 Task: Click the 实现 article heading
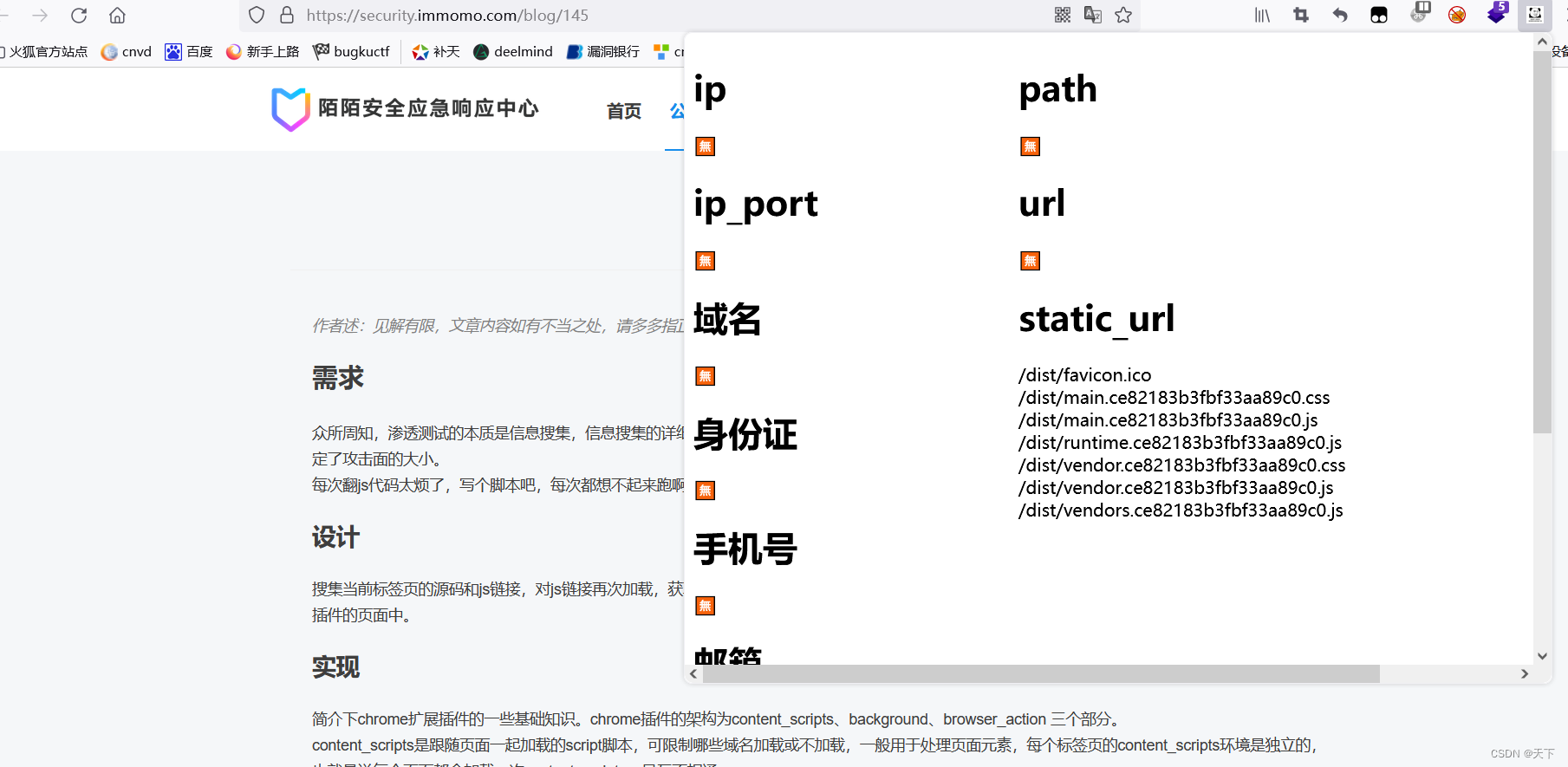[x=335, y=667]
